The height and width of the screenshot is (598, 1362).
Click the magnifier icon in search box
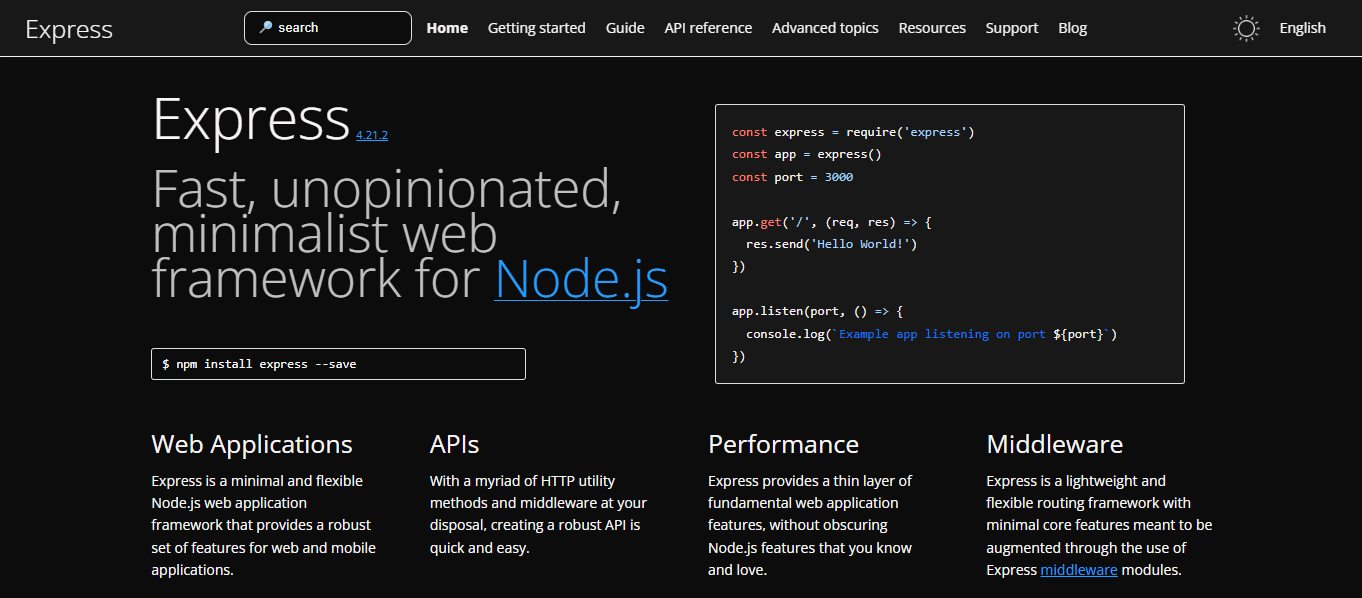point(265,28)
